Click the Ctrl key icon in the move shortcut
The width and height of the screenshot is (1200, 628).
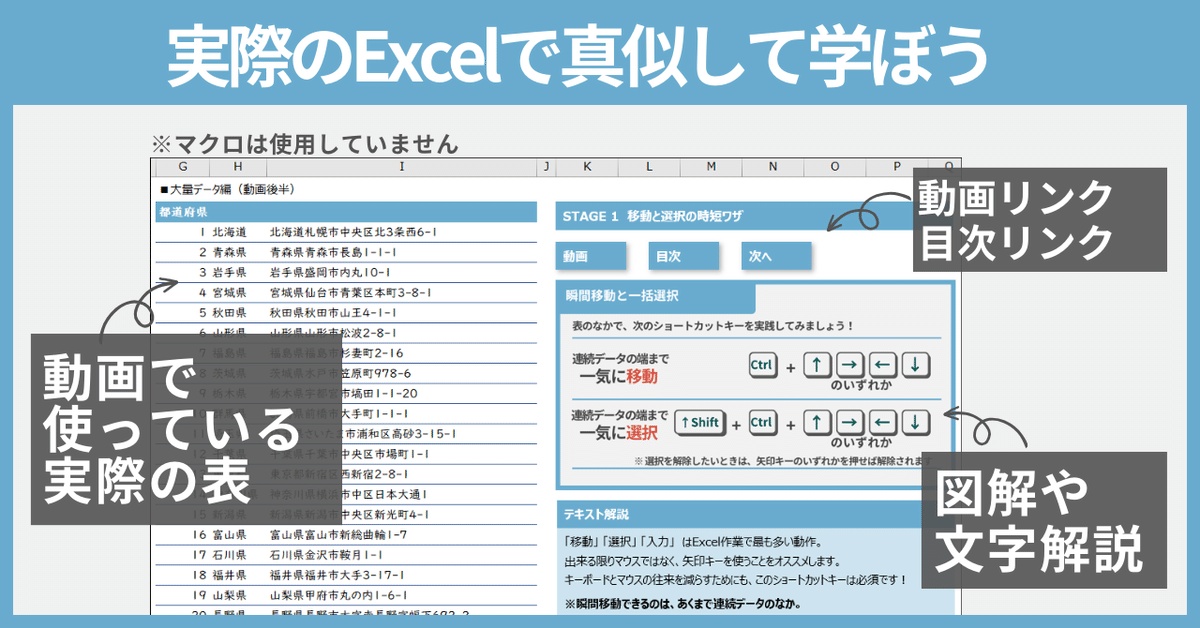point(762,363)
